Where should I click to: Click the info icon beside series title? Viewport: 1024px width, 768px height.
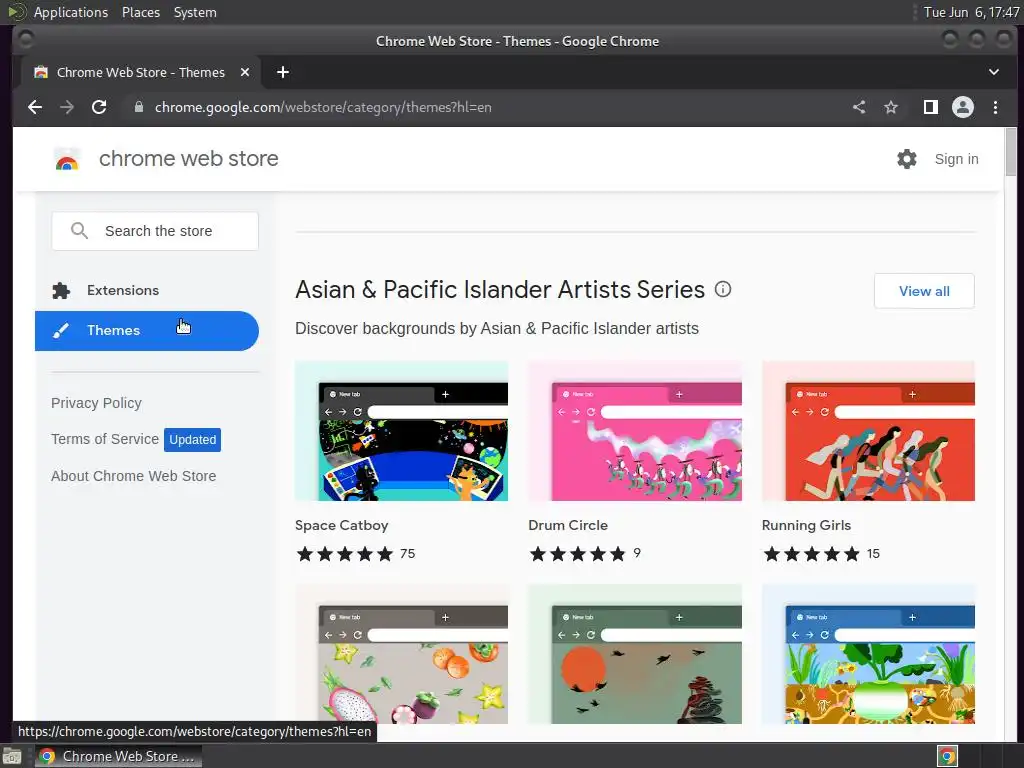[x=723, y=289]
